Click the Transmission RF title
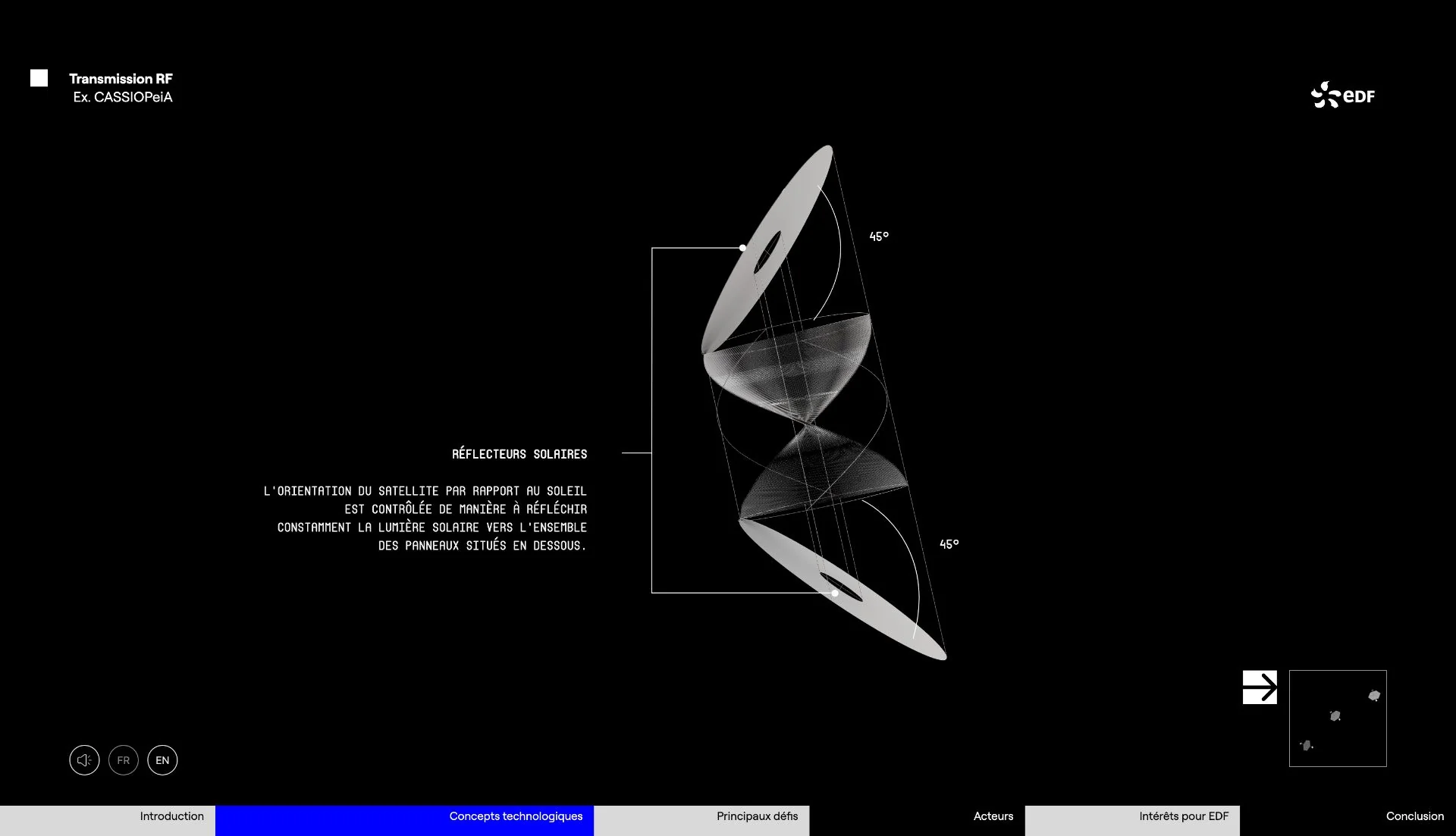This screenshot has width=1456, height=836. coord(121,79)
